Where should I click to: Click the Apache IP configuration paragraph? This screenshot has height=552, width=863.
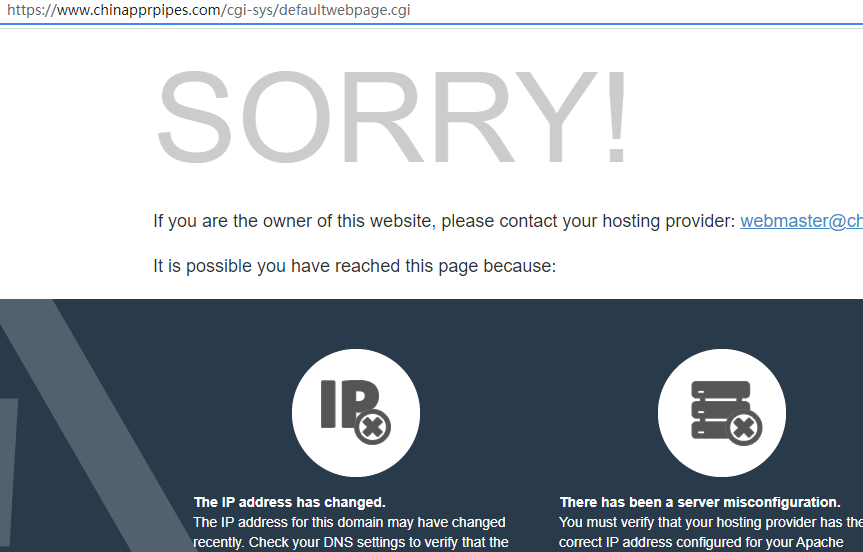tap(711, 532)
